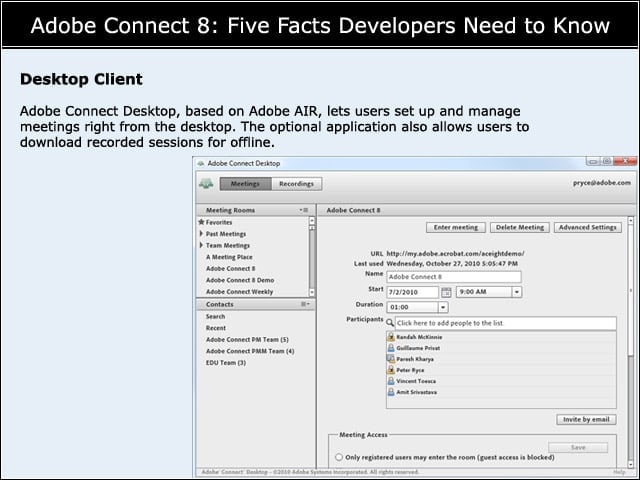Click Randah McKinnie's participant avatar icon
This screenshot has height=480, width=640.
pos(391,337)
